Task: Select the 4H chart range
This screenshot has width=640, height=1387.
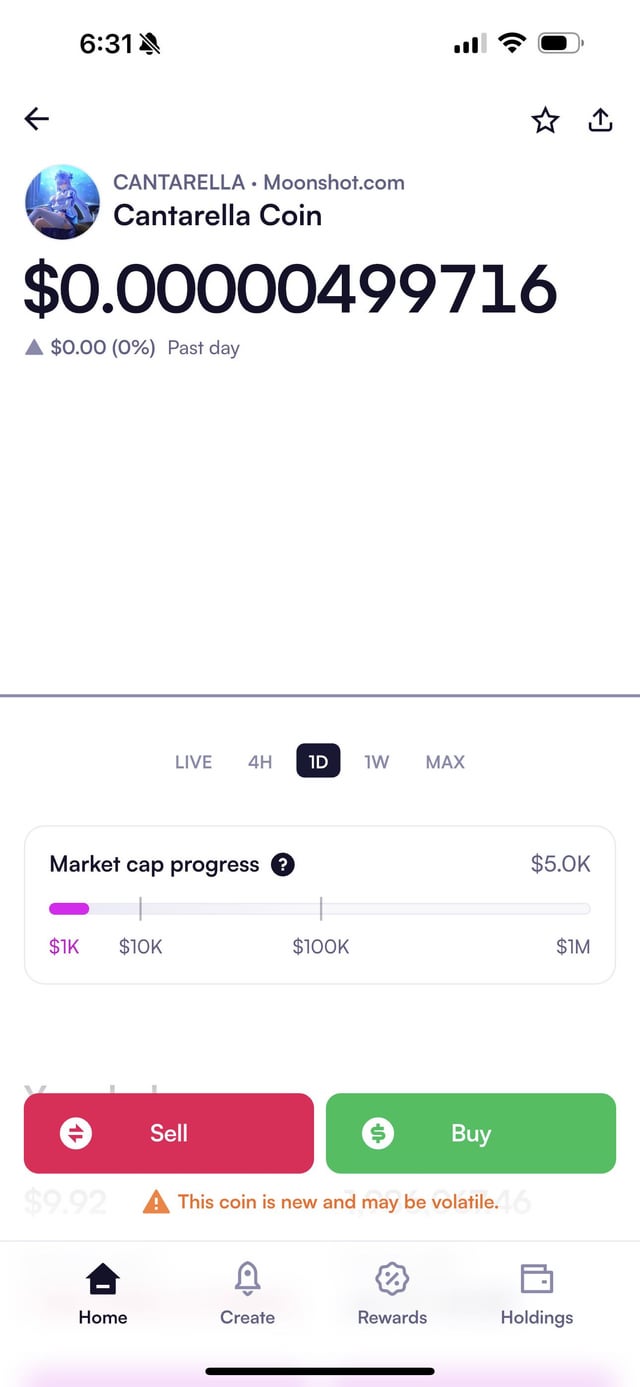Action: [x=260, y=762]
